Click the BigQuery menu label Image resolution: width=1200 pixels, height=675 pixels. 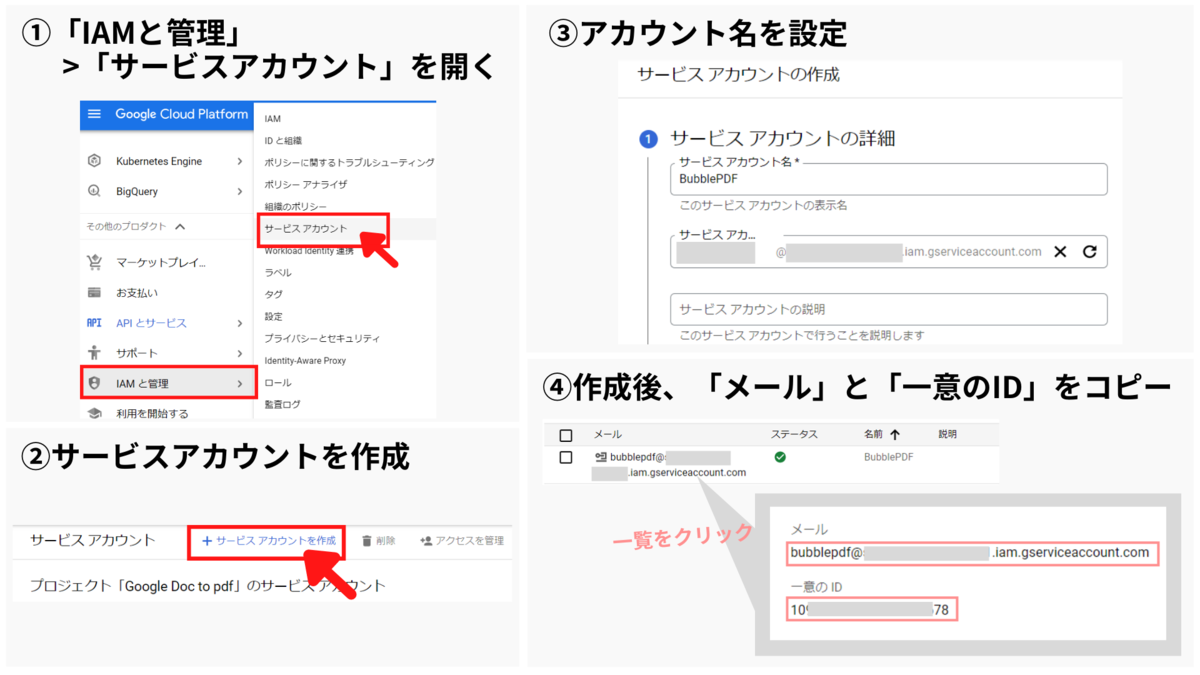(137, 191)
